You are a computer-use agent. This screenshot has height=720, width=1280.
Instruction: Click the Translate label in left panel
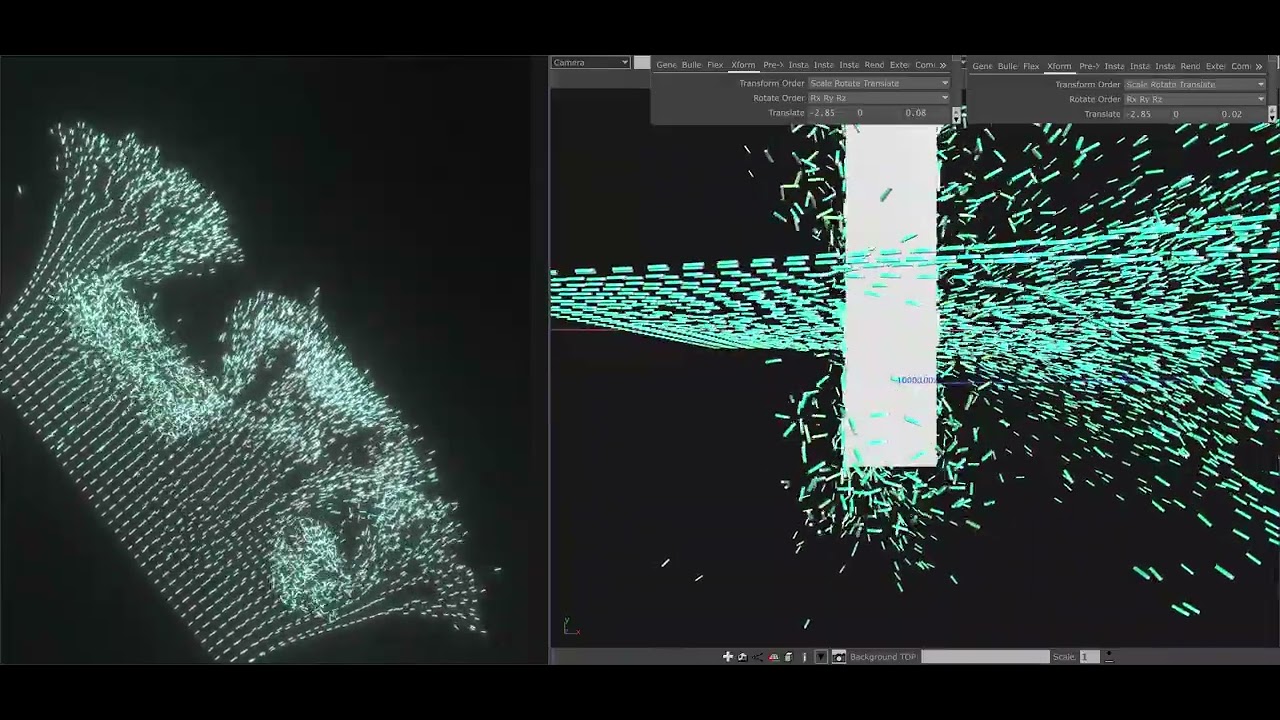coord(786,113)
